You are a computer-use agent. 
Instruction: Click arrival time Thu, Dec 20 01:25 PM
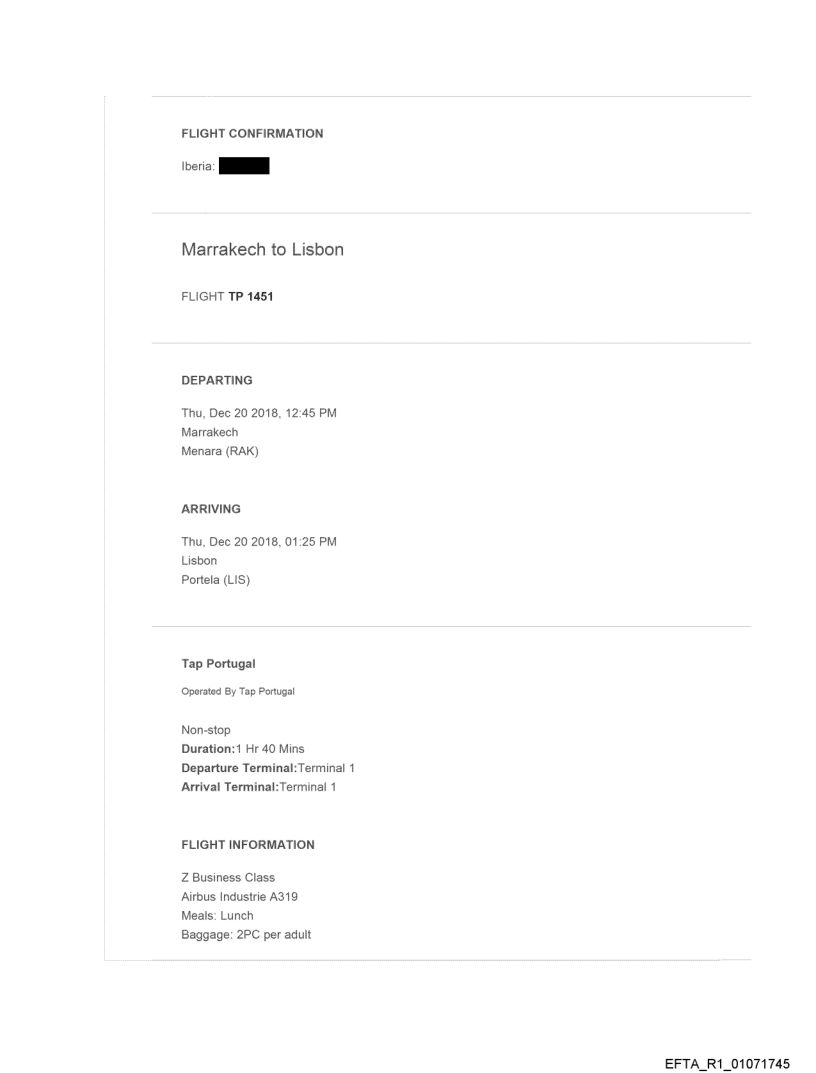(x=258, y=543)
